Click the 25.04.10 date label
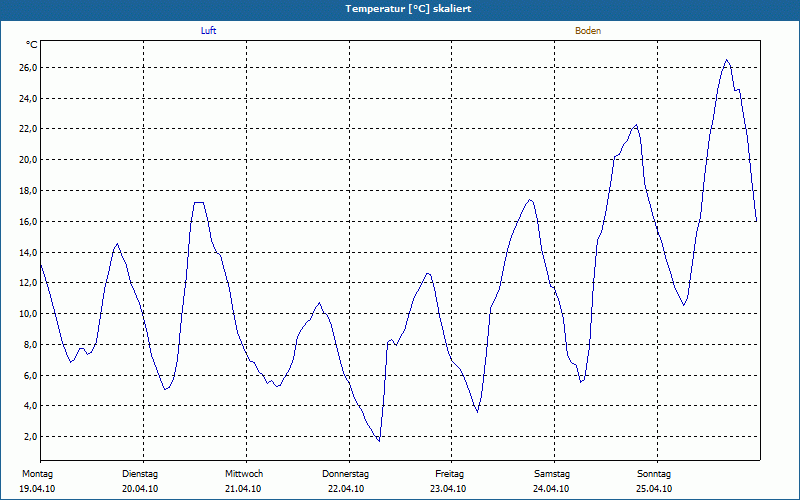 (654, 489)
